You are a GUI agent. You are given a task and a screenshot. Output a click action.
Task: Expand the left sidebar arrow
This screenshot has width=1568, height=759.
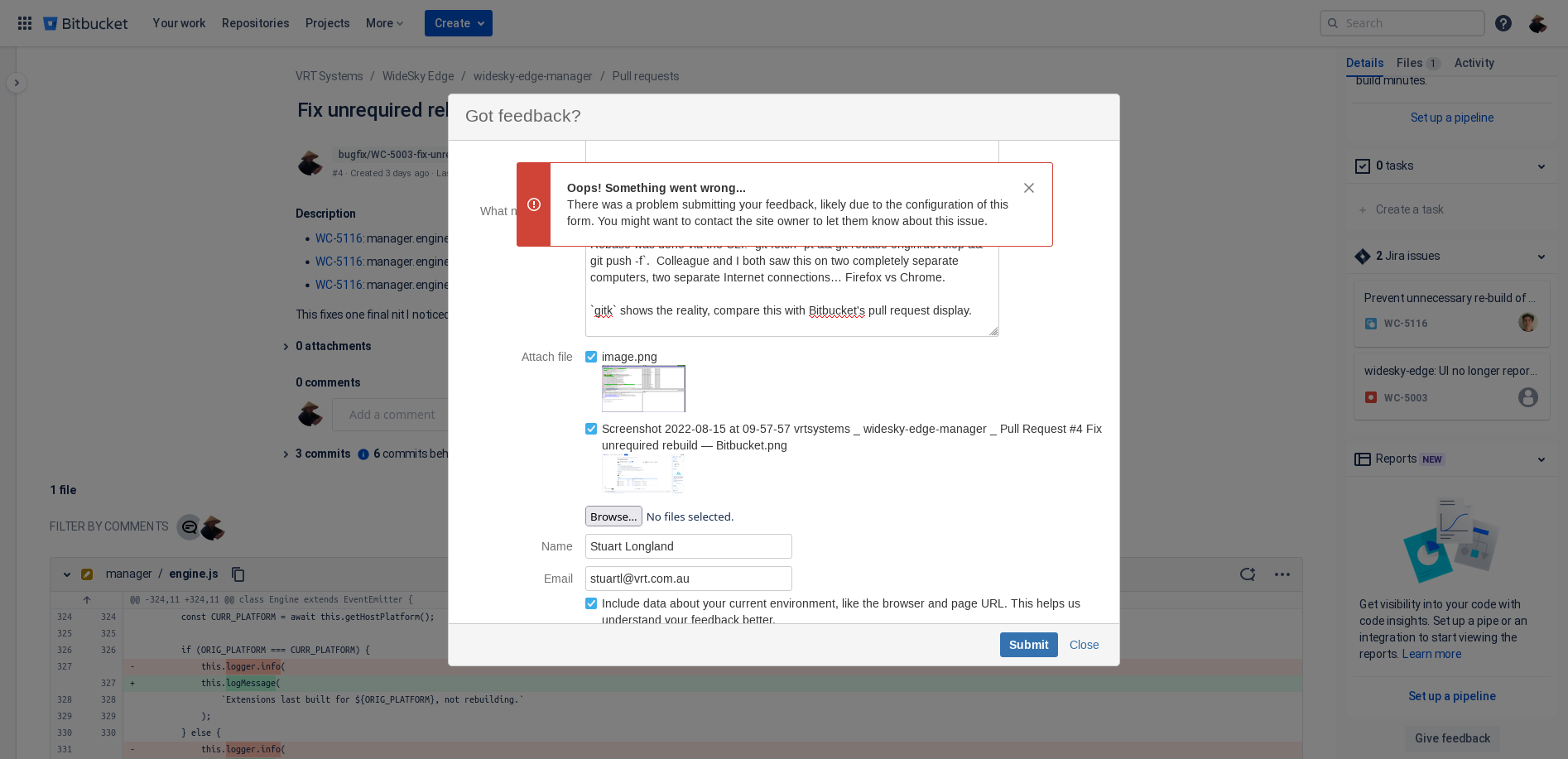click(17, 83)
